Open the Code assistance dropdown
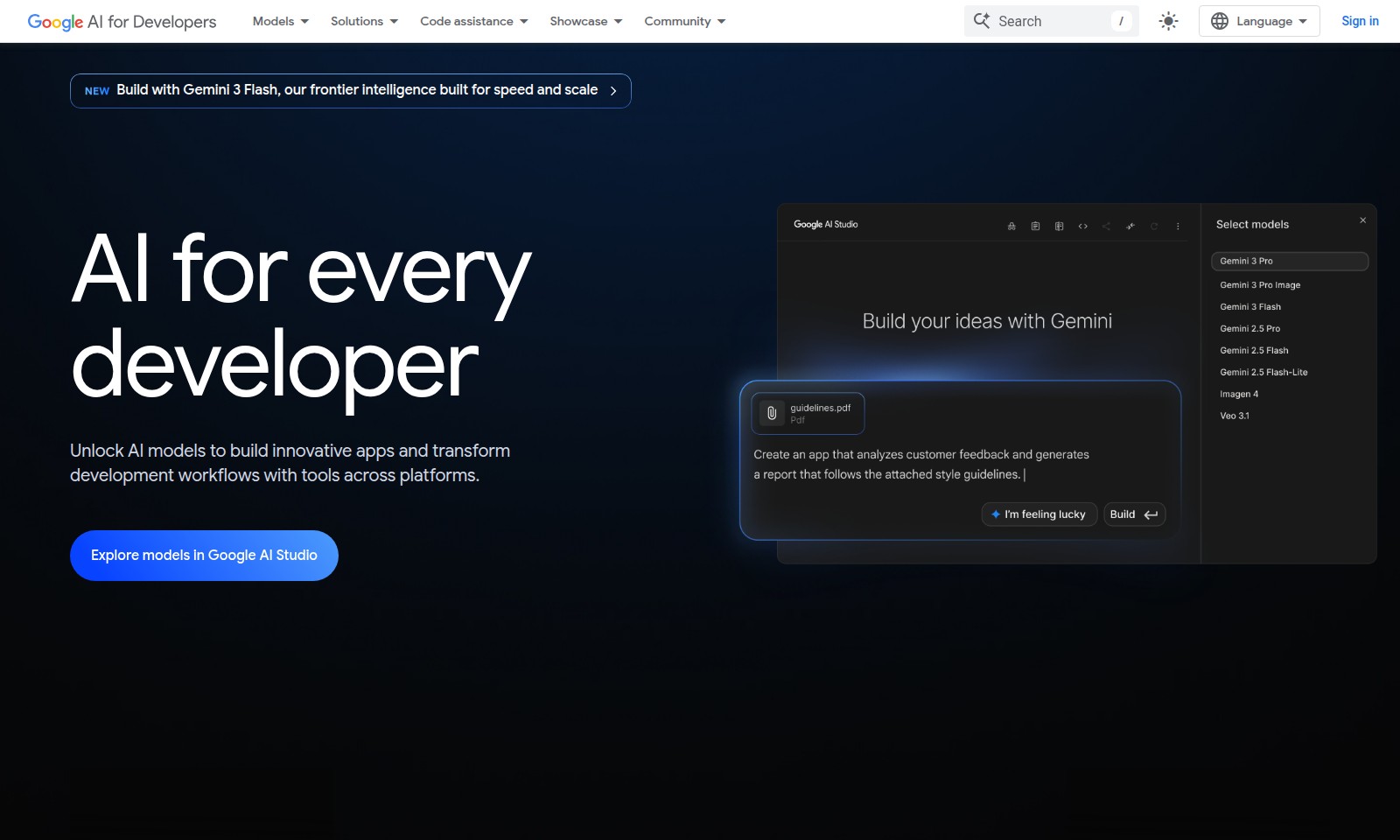 [x=473, y=21]
